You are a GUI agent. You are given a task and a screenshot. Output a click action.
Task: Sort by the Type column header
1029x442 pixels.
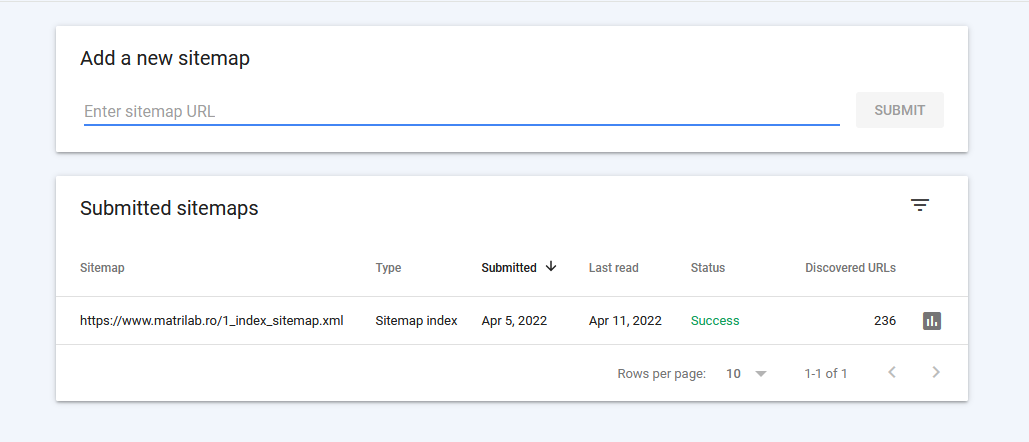click(x=388, y=268)
